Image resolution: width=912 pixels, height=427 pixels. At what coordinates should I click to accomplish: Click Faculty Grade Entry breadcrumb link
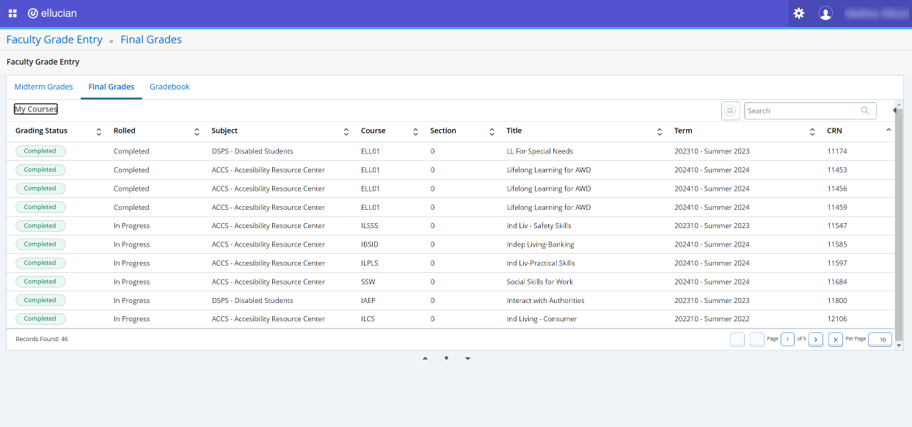click(x=54, y=40)
